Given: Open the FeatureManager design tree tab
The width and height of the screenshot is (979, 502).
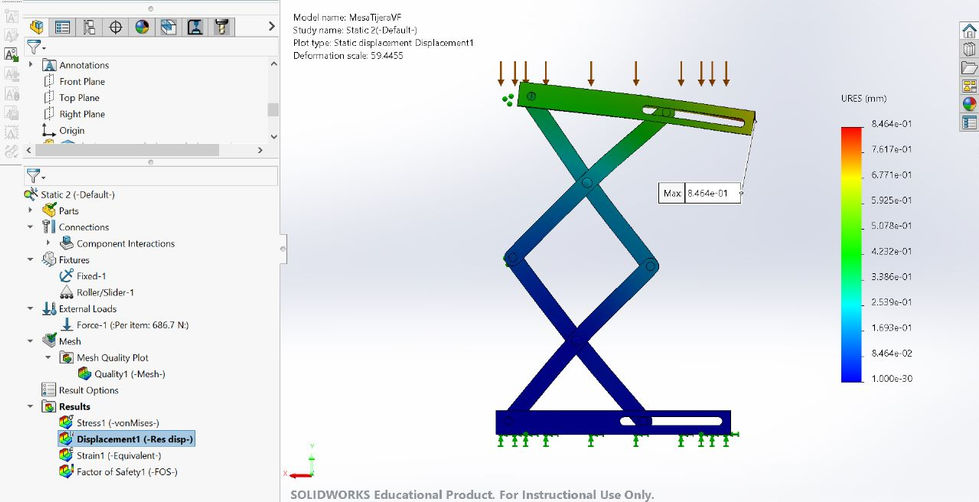Looking at the screenshot, I should click(37, 27).
